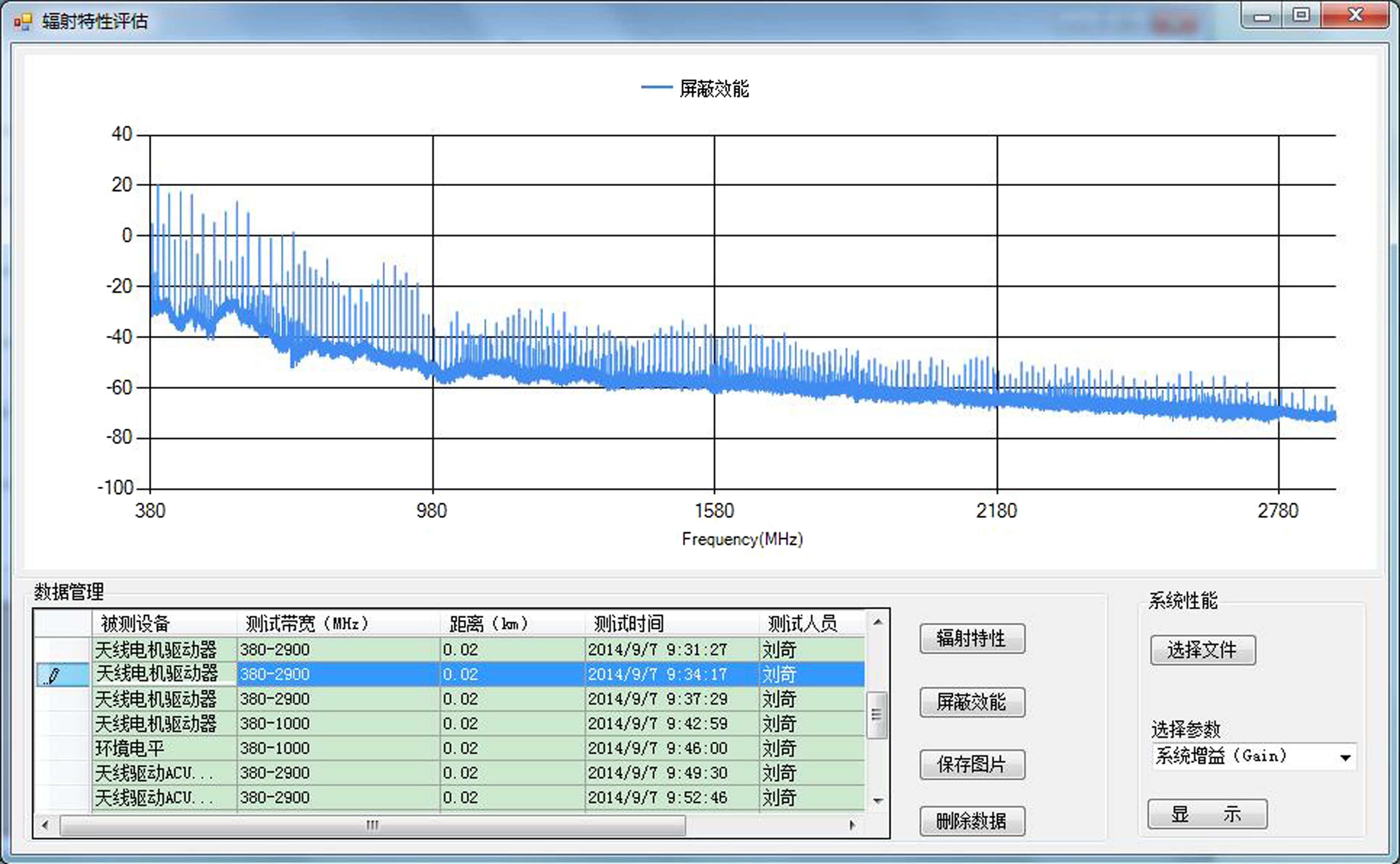Click table scroll up arrow
The height and width of the screenshot is (864, 1400).
(x=878, y=622)
